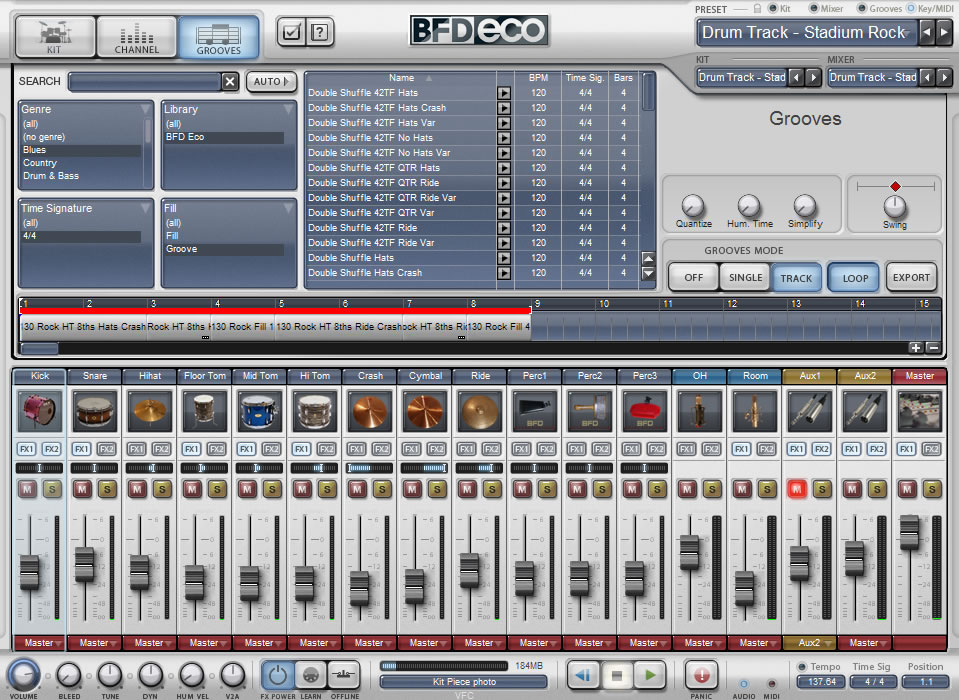
Task: Open the Kit page drum icon
Action: click(55, 37)
